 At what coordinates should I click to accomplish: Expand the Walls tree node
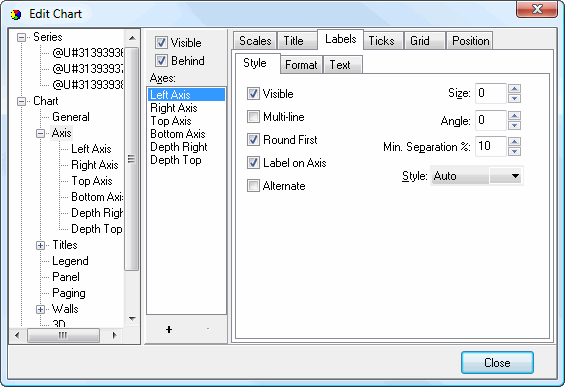pyautogui.click(x=40, y=310)
